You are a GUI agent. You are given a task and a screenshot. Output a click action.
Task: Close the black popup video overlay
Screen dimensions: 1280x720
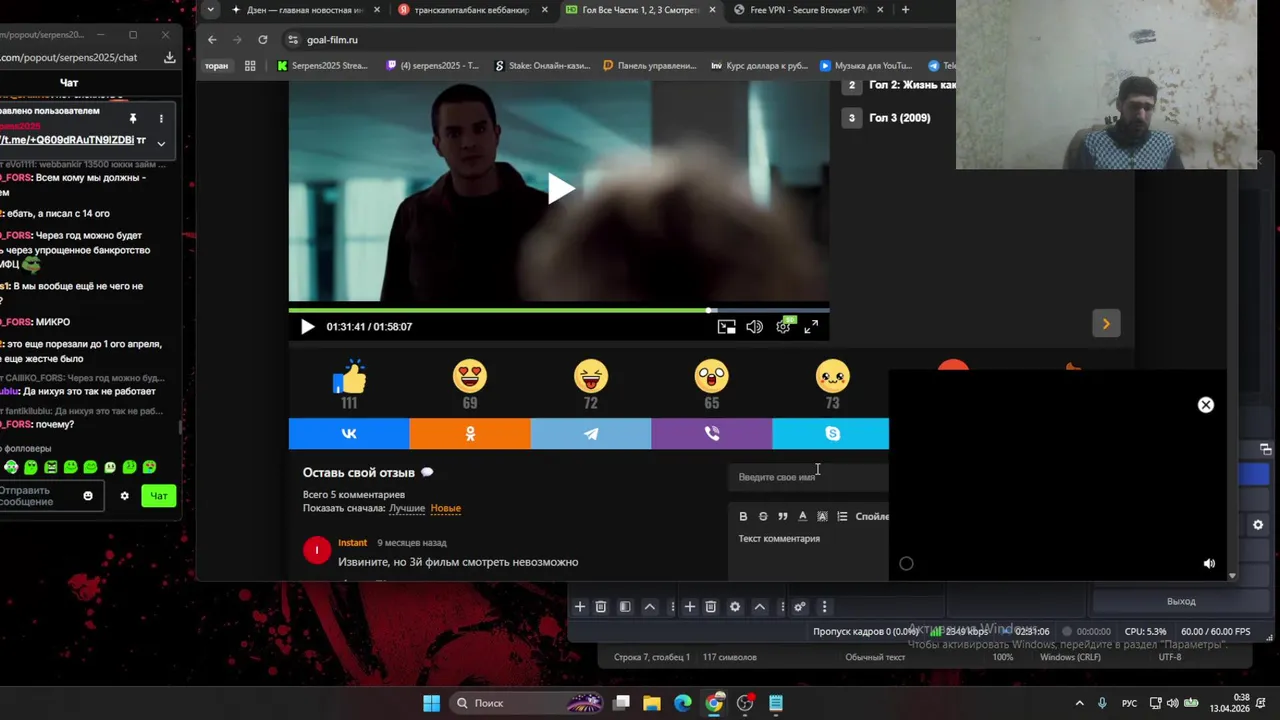(x=1206, y=405)
